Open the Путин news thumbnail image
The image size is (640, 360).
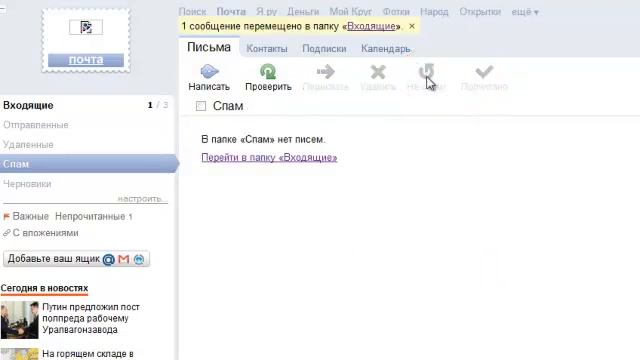coord(20,320)
